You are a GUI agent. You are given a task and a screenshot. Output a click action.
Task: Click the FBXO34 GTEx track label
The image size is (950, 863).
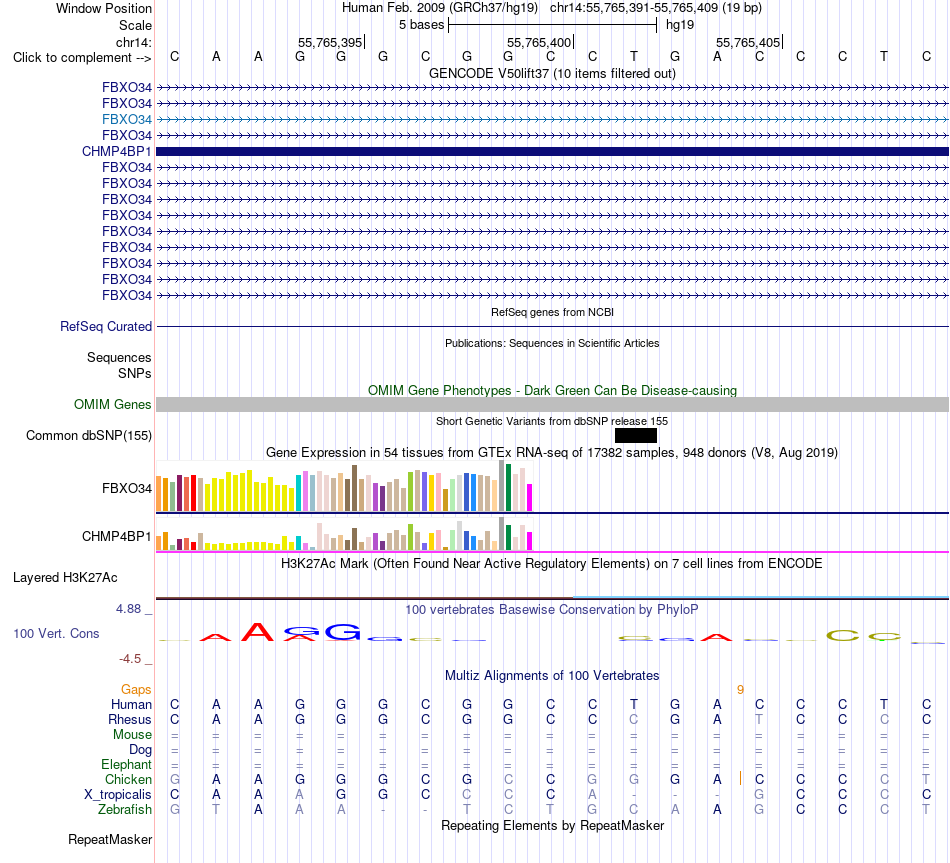[127, 488]
